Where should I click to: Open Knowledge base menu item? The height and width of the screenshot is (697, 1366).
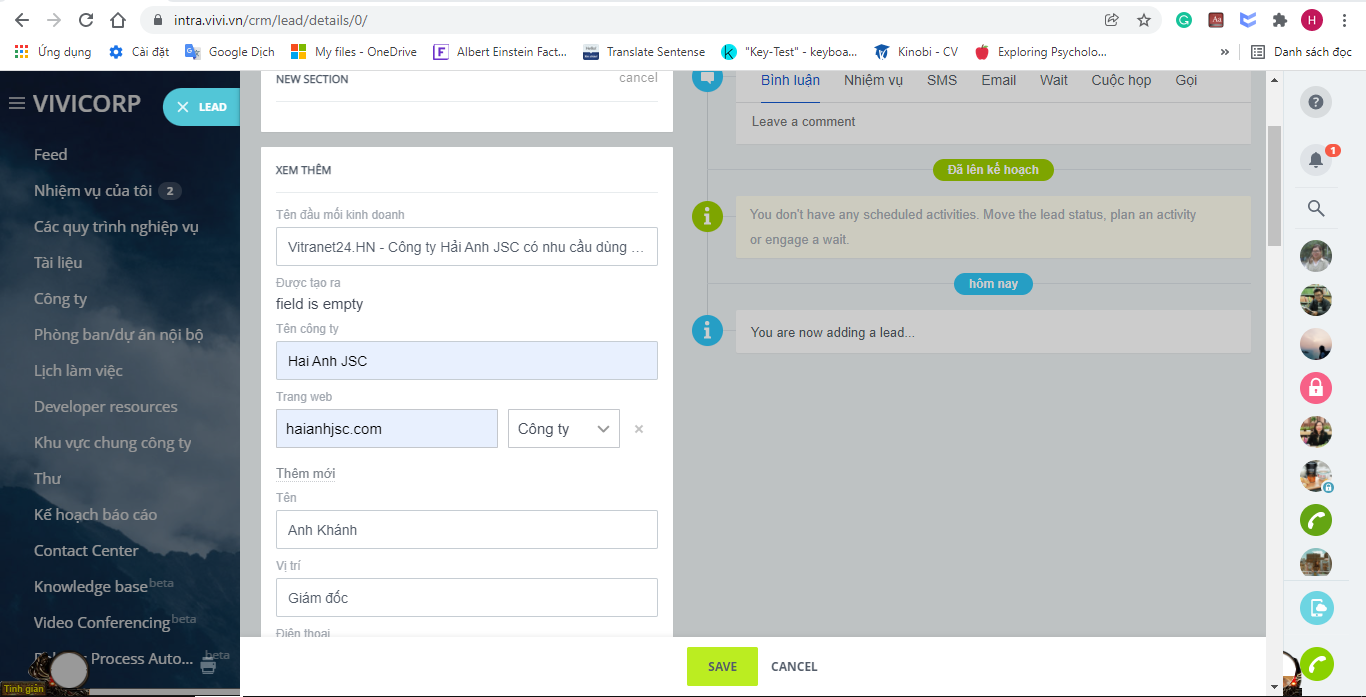tap(91, 587)
